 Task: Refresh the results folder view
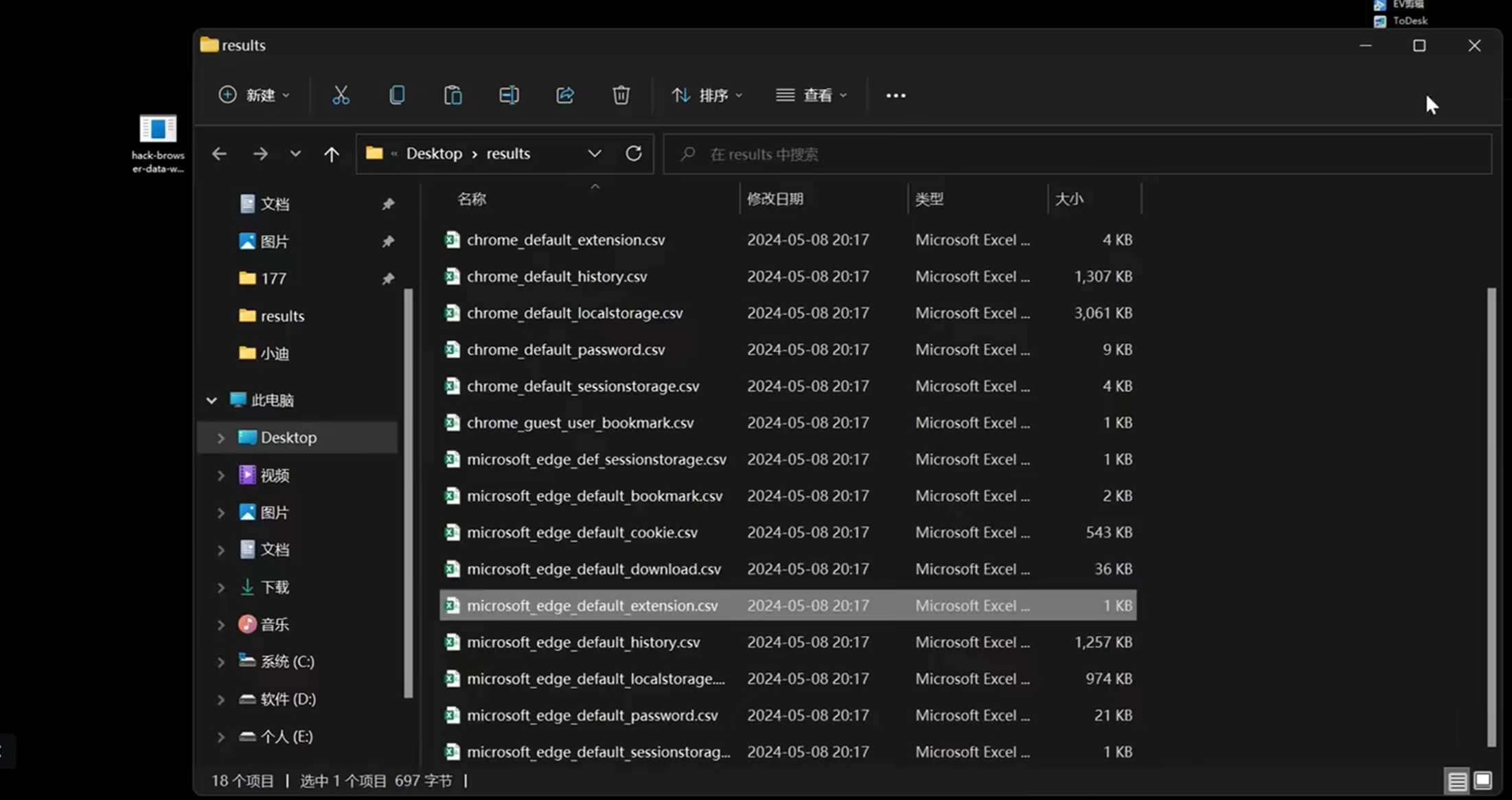coord(633,153)
